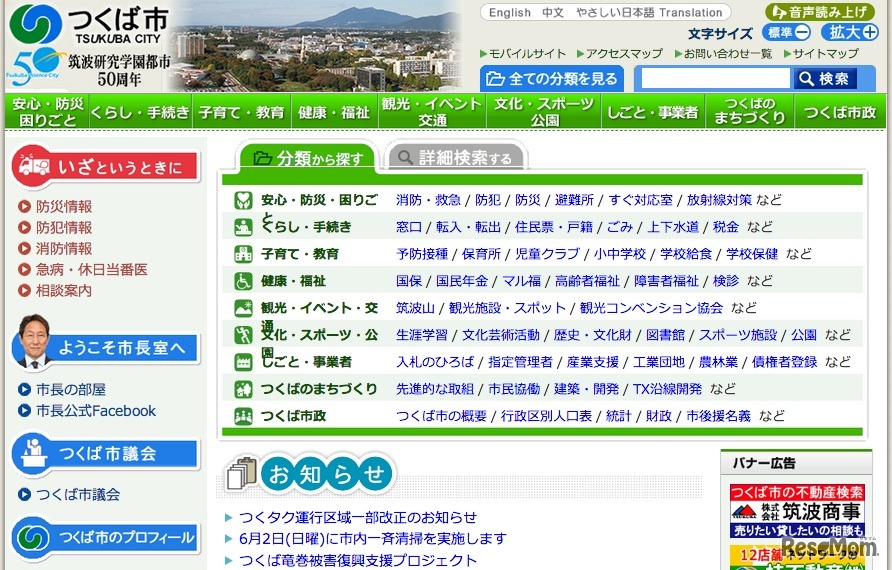
Task: Open the 国民年金 link
Action: [x=462, y=281]
